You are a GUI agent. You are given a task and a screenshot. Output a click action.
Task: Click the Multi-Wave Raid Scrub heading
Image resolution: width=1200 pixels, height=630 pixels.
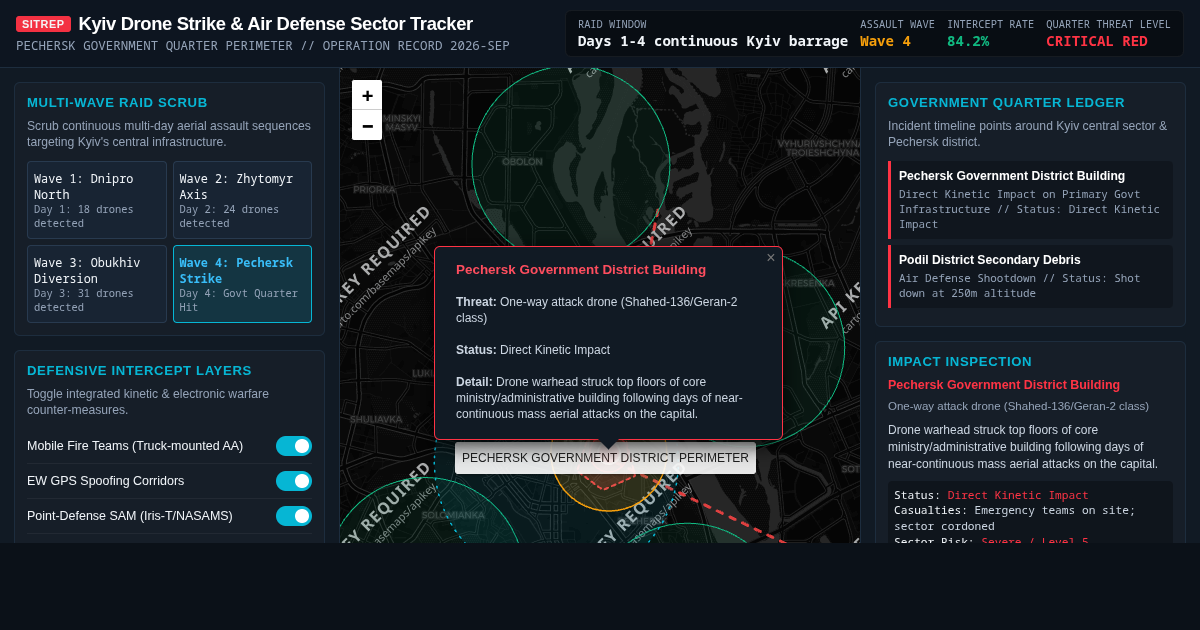117,102
